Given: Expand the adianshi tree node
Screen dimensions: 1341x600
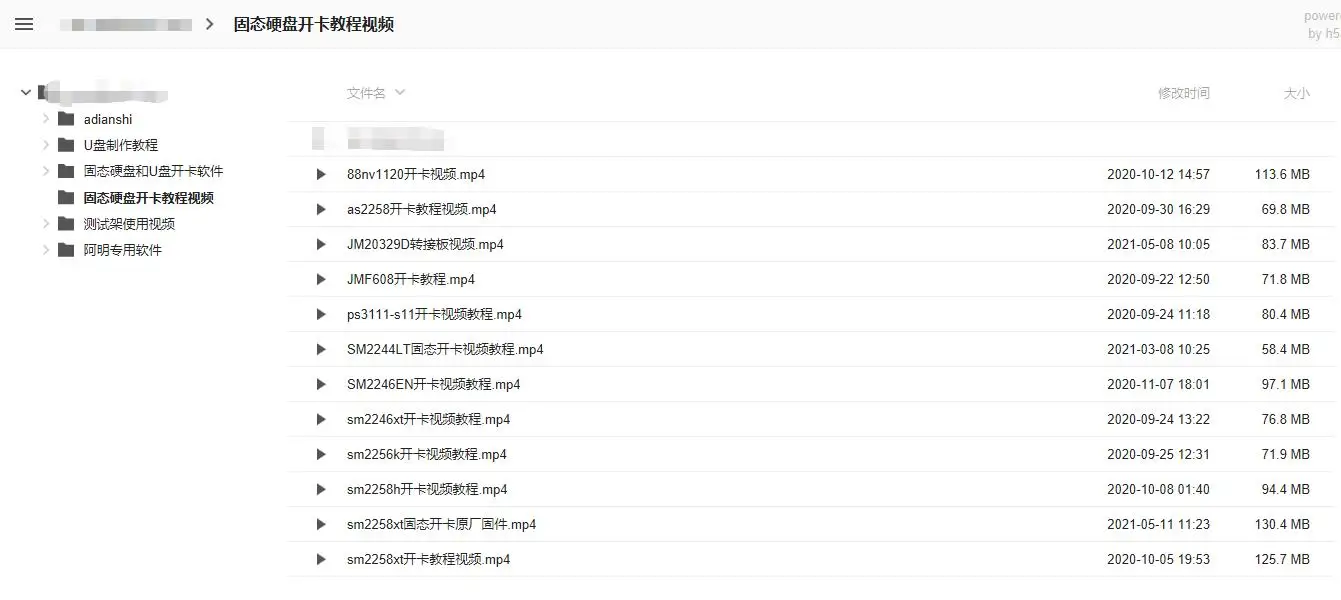Looking at the screenshot, I should coord(46,119).
